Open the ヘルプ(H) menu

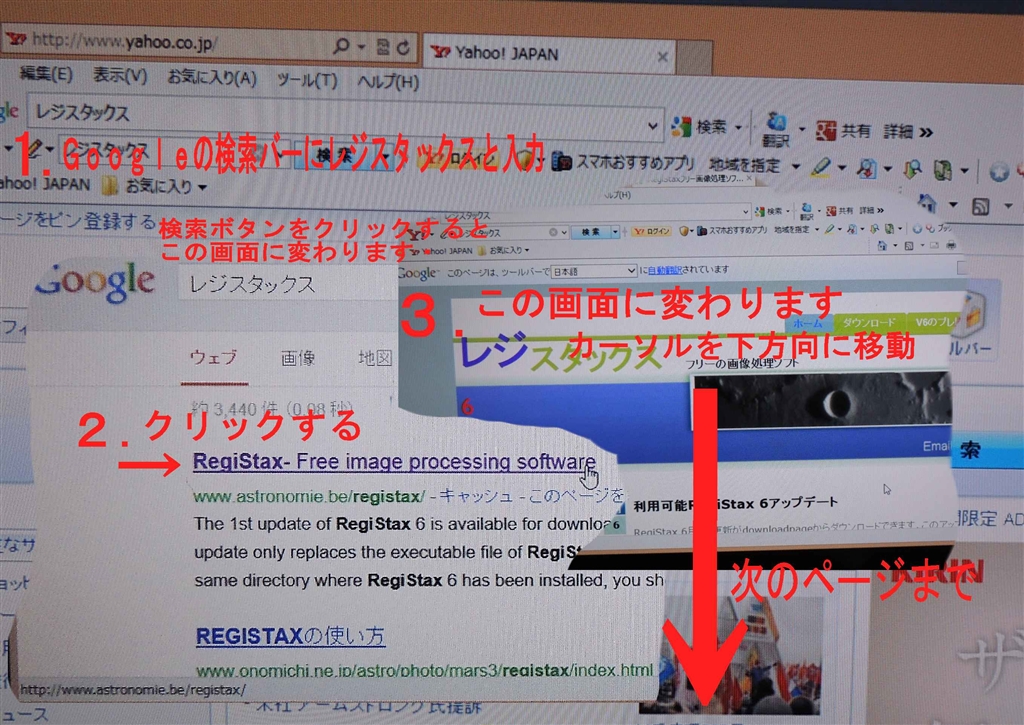coord(388,82)
